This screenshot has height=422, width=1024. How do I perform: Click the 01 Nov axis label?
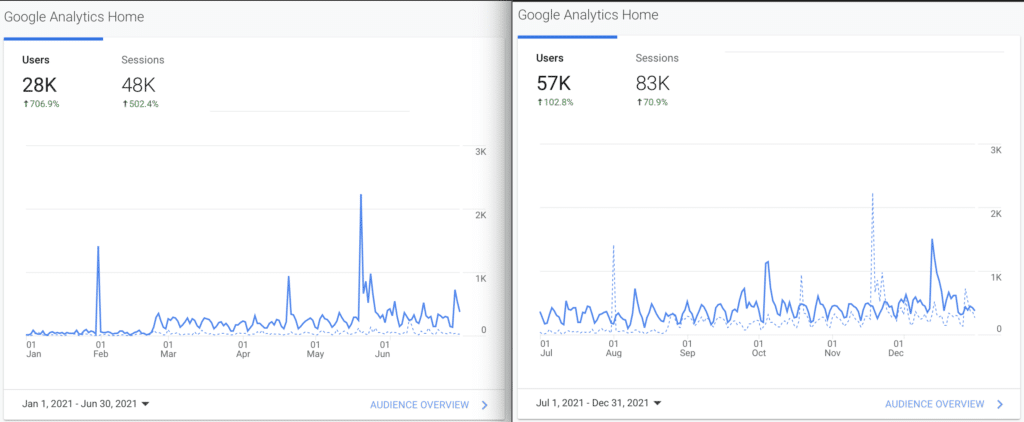coord(833,347)
